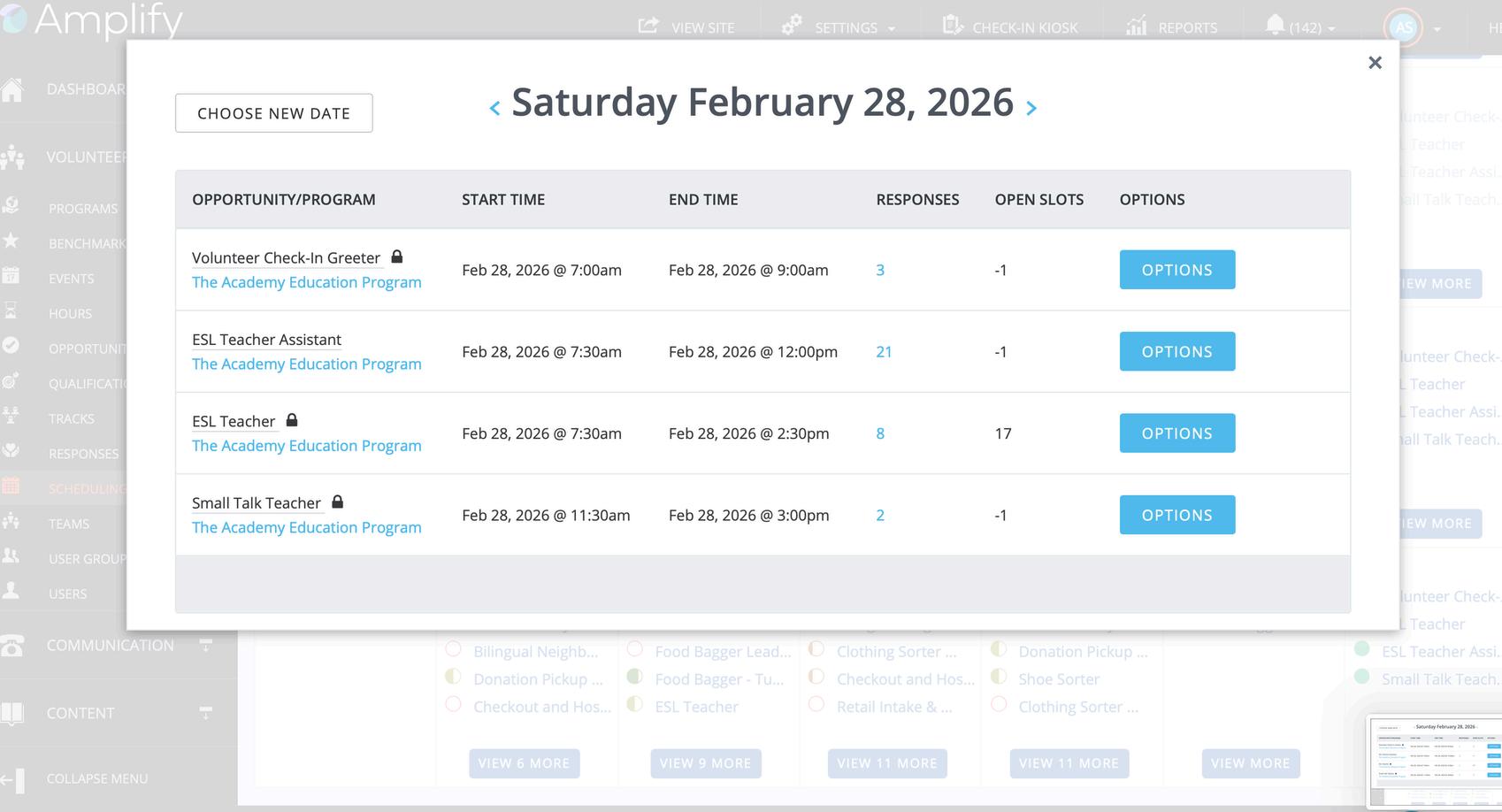Select Shoe Sorter entry in background calendar

1059,679
